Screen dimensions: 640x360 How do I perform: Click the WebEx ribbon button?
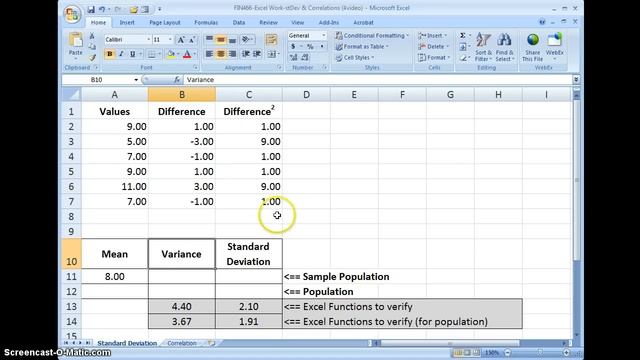tap(554, 47)
